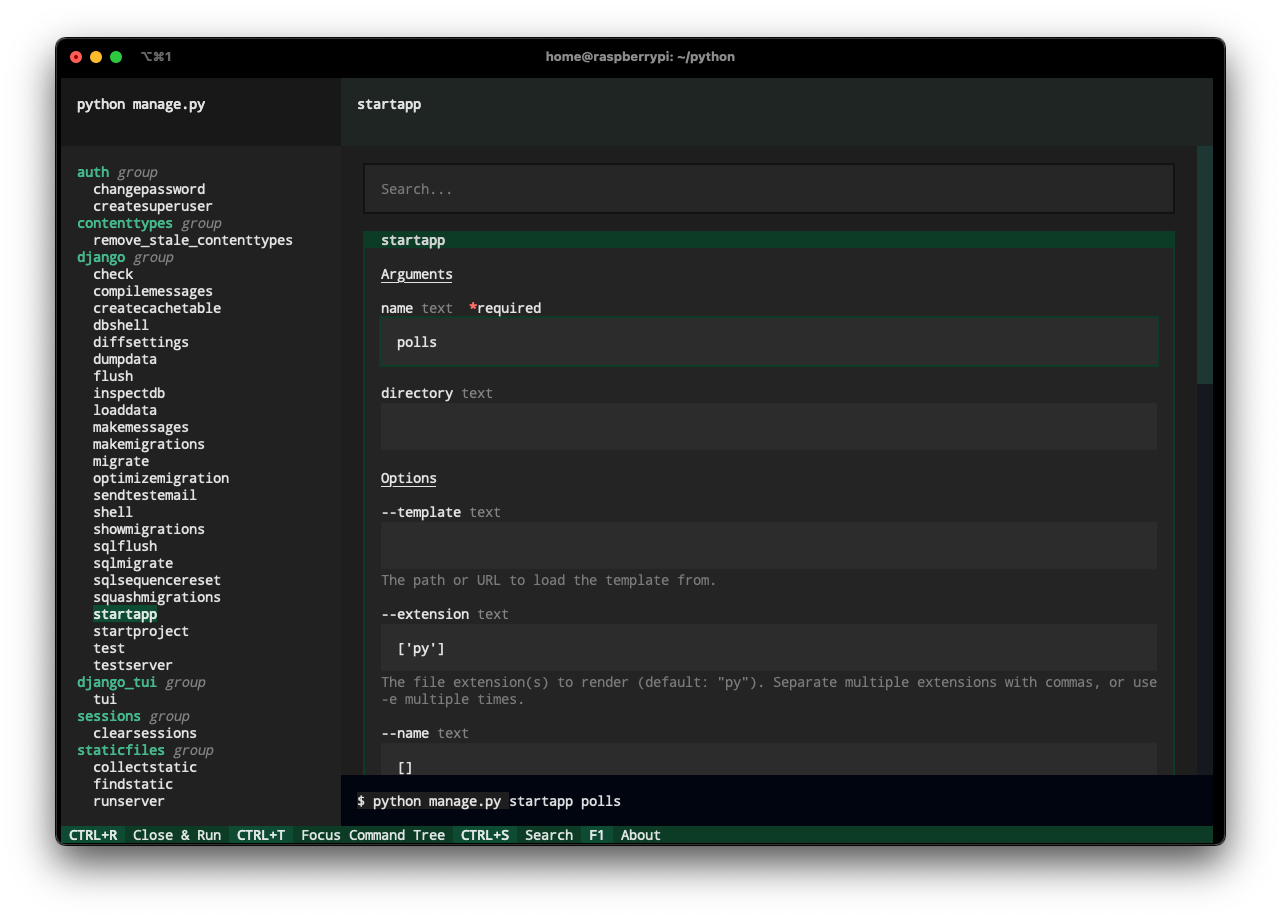Click CTRL+R Close & Run in footer
This screenshot has width=1281, height=919.
(145, 835)
